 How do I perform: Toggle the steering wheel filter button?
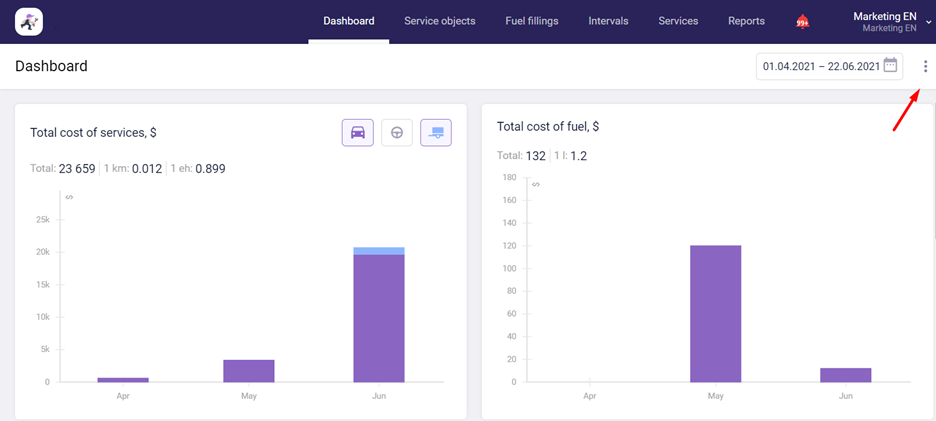click(x=397, y=132)
